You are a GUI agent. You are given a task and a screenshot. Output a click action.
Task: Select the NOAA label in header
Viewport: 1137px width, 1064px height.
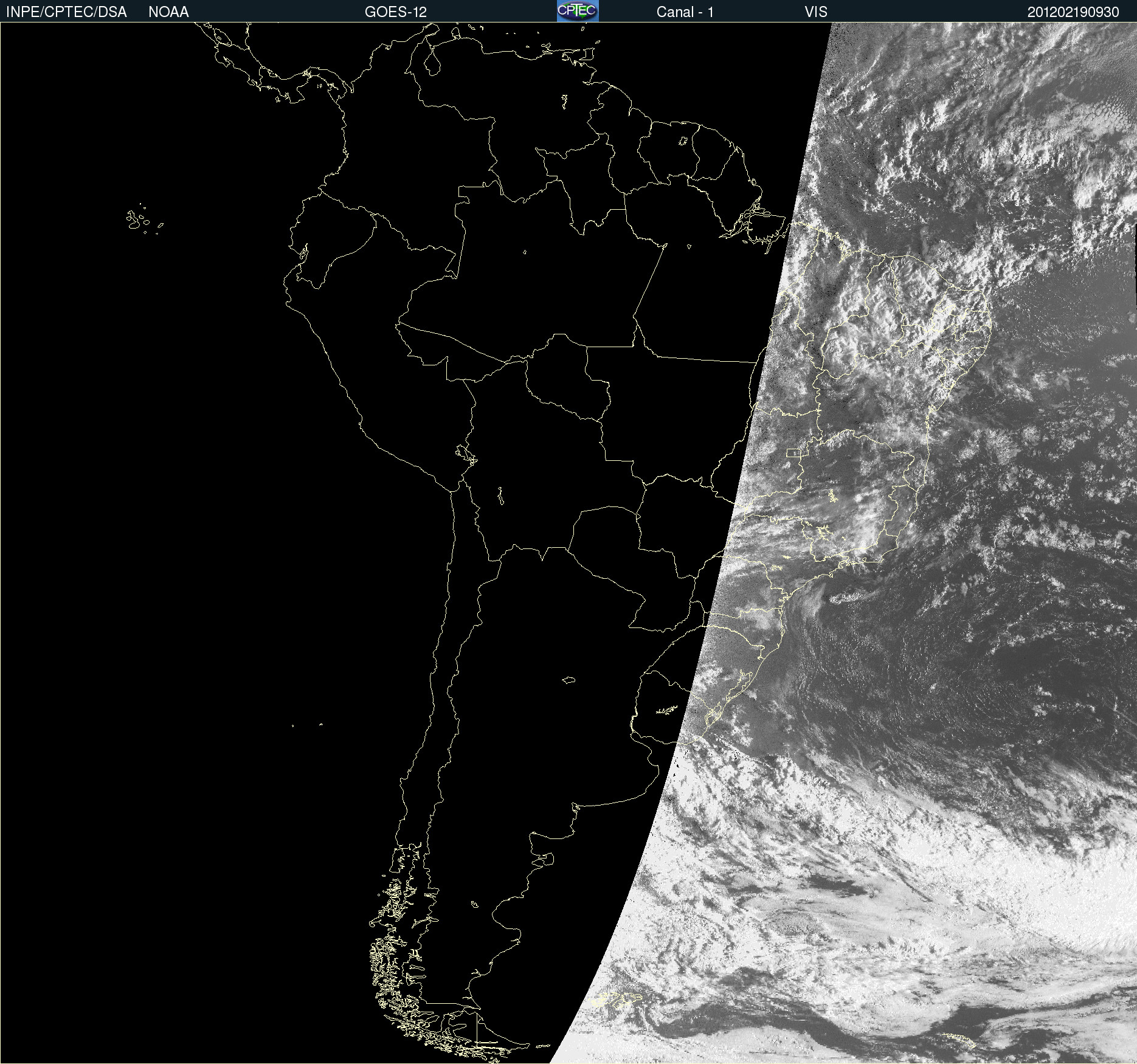(x=168, y=12)
